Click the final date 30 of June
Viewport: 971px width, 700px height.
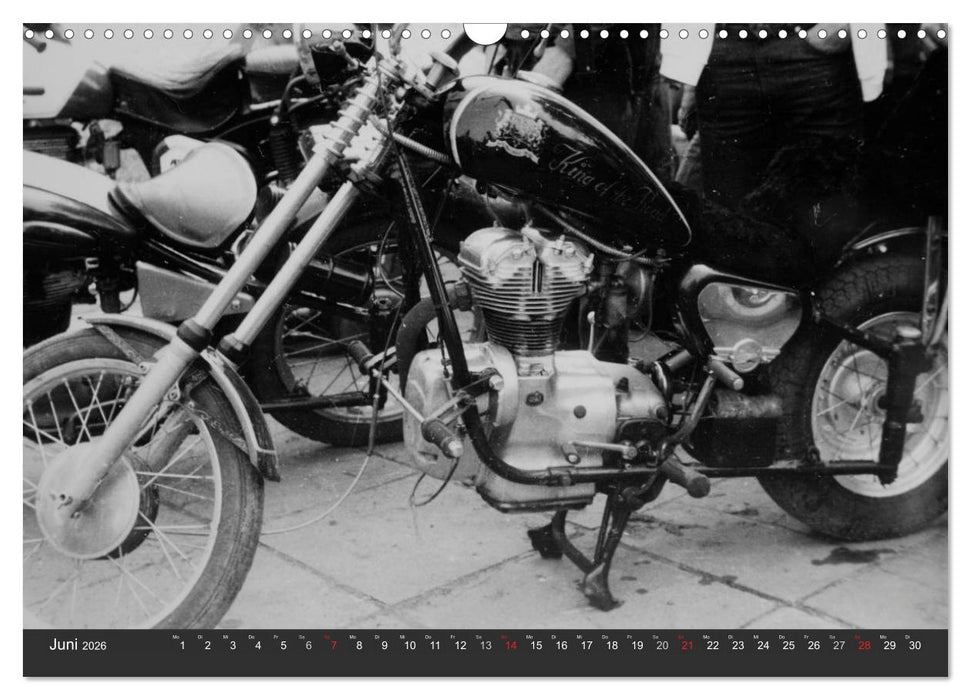tap(915, 644)
